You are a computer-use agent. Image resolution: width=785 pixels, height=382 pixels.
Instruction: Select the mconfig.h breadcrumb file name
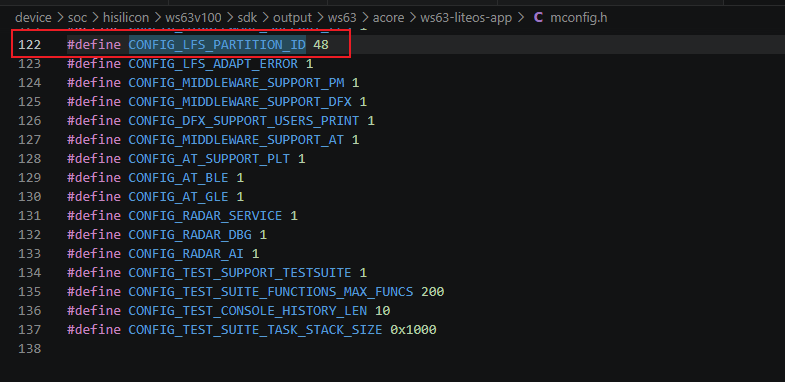pyautogui.click(x=578, y=18)
